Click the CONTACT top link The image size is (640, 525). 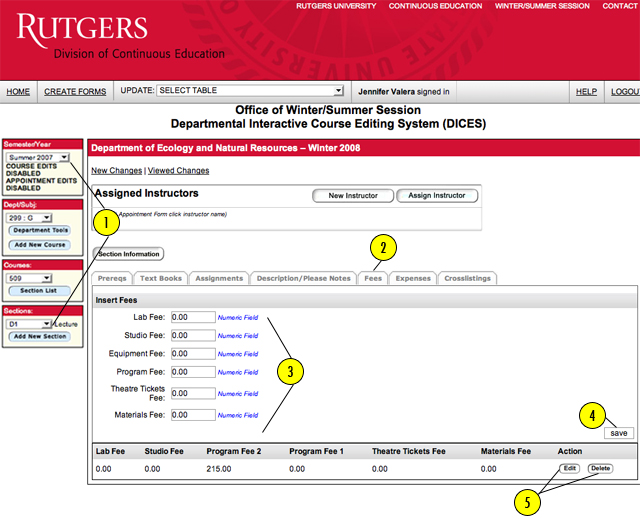point(621,6)
